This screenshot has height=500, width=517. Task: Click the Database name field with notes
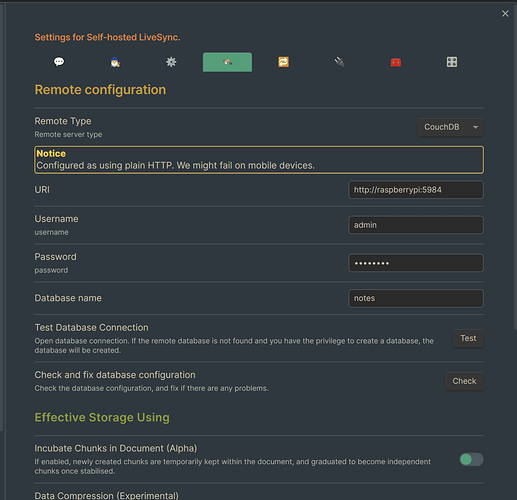pos(416,298)
